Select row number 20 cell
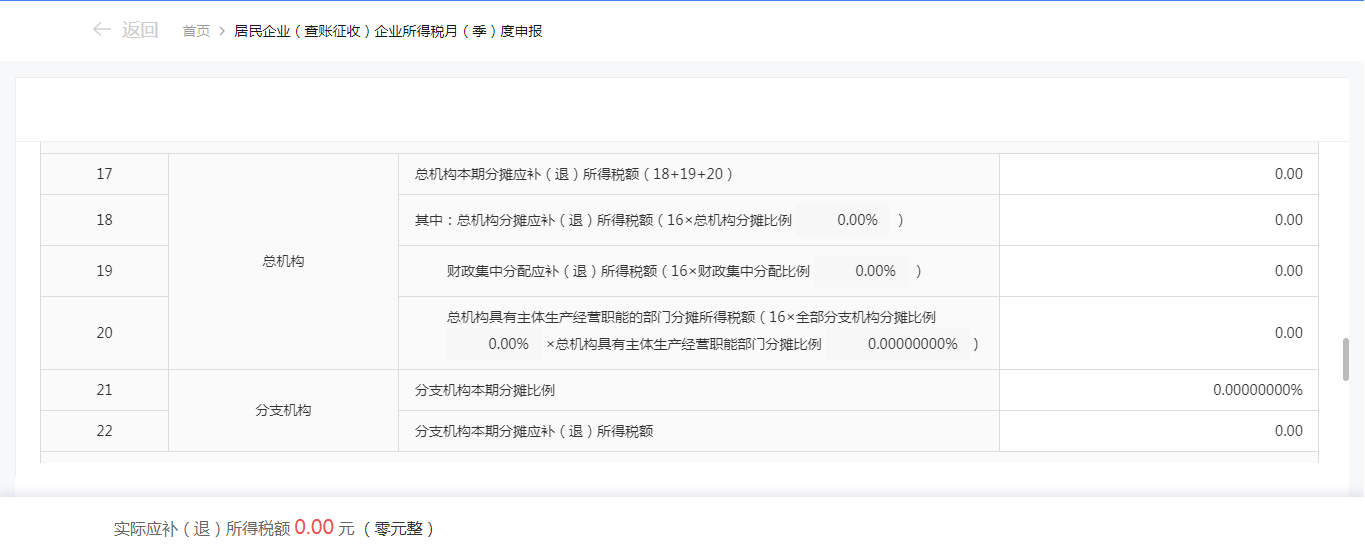 104,333
